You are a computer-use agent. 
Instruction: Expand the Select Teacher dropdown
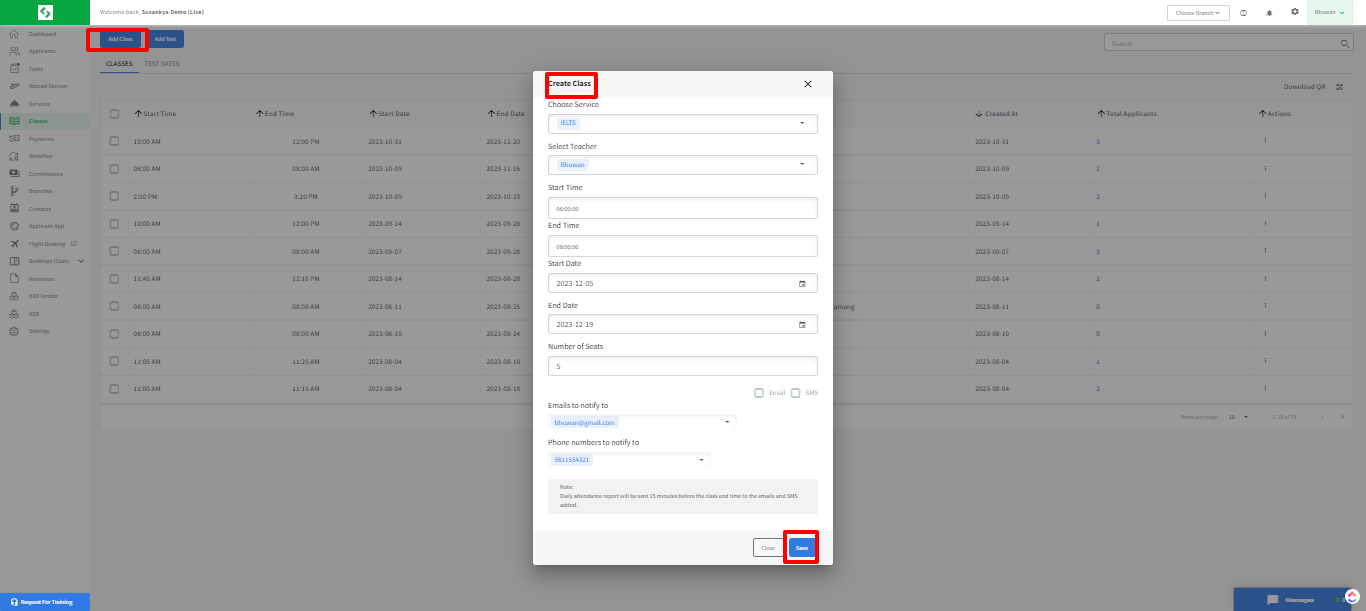pyautogui.click(x=802, y=164)
